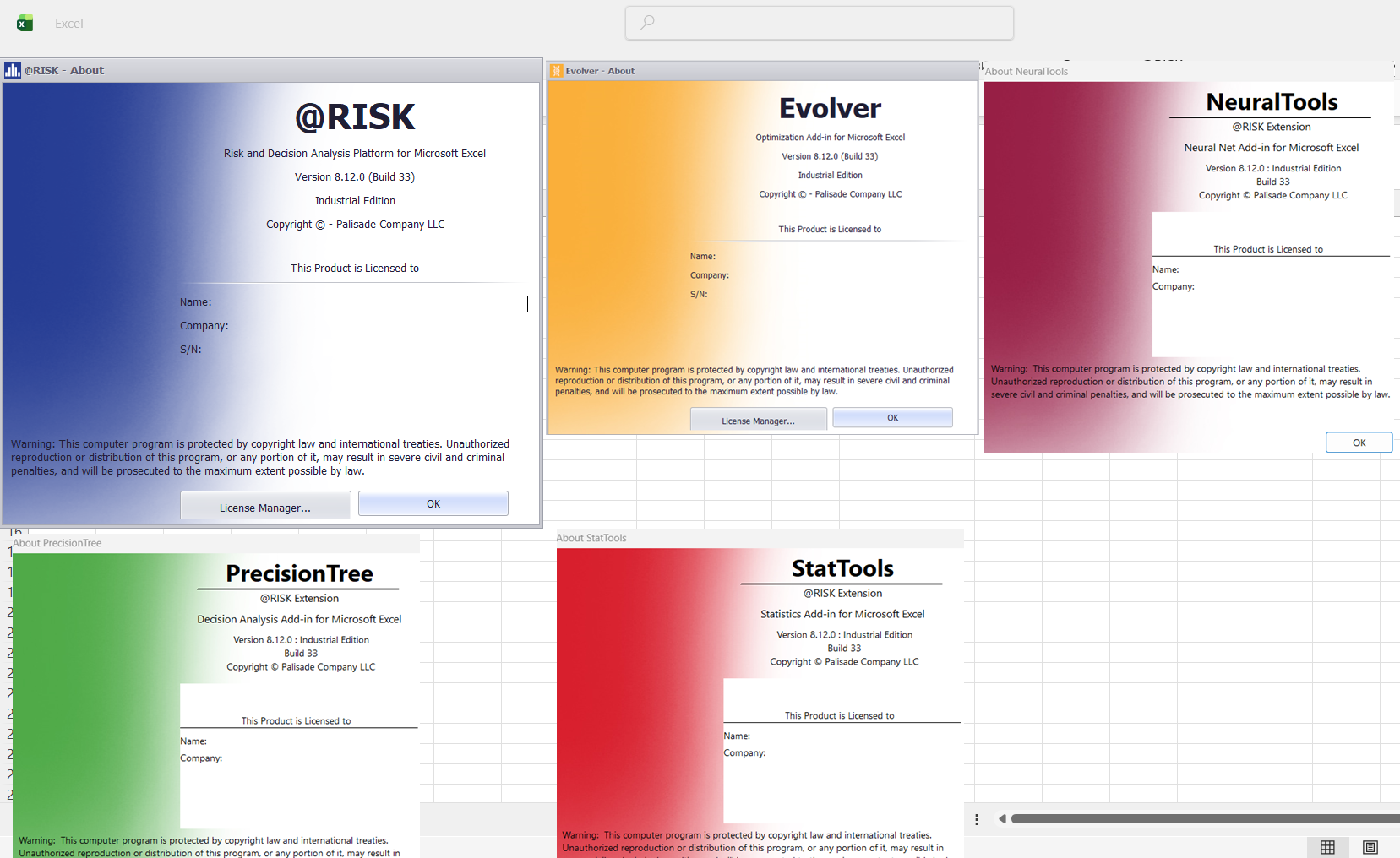Viewport: 1400px width, 858px height.
Task: Click 'Industrial Edition' in @RISK window
Action: (355, 200)
